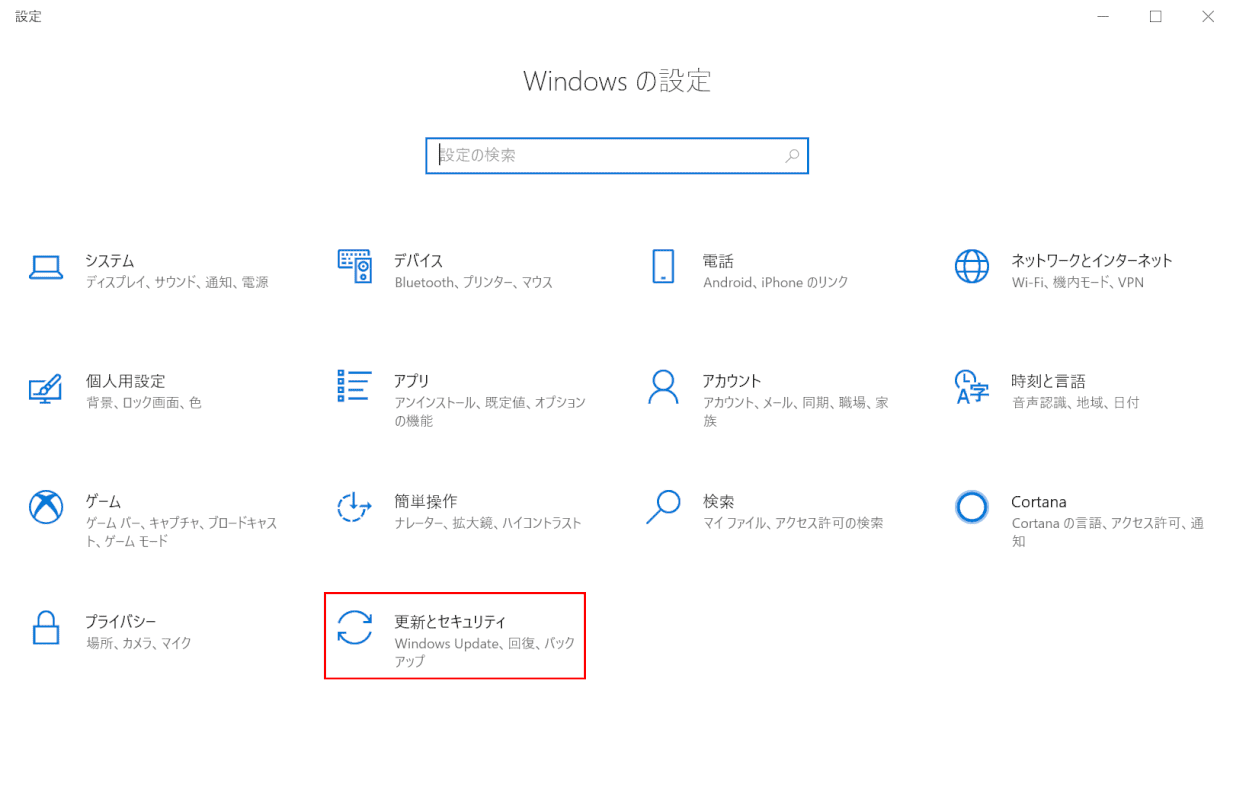Click the 設定 window title text
1233x800 pixels.
click(28, 17)
